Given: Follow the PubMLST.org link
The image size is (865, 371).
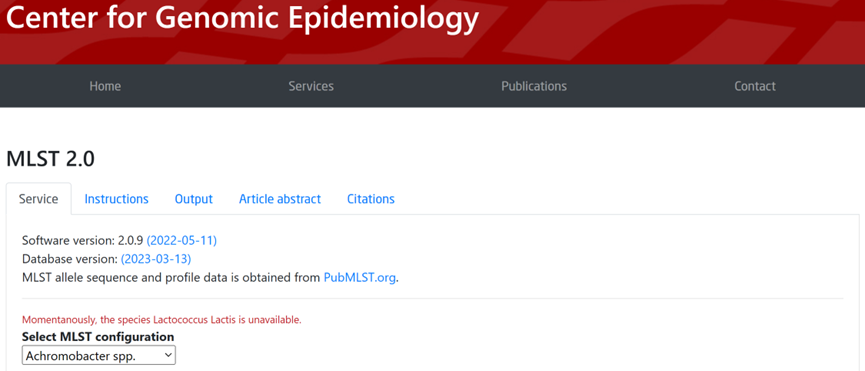Looking at the screenshot, I should [360, 277].
